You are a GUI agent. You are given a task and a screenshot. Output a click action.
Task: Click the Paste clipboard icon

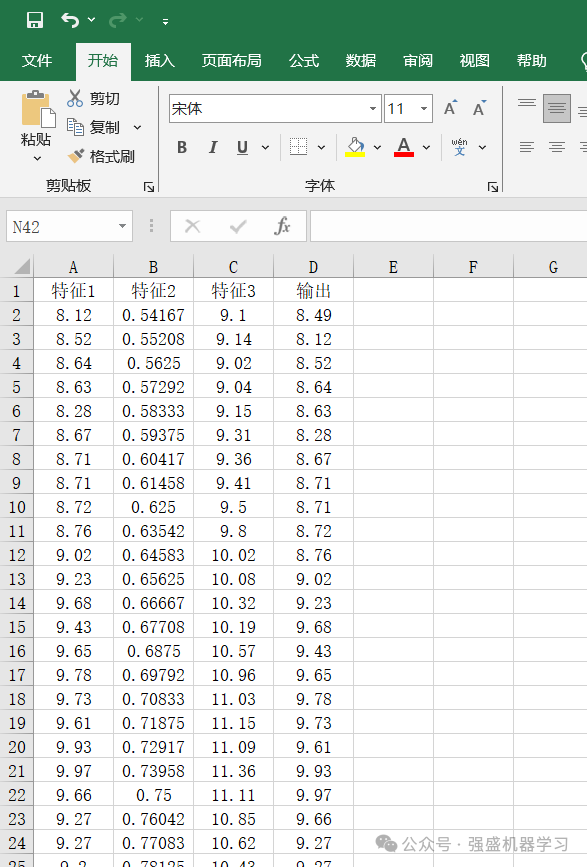pyautogui.click(x=38, y=109)
